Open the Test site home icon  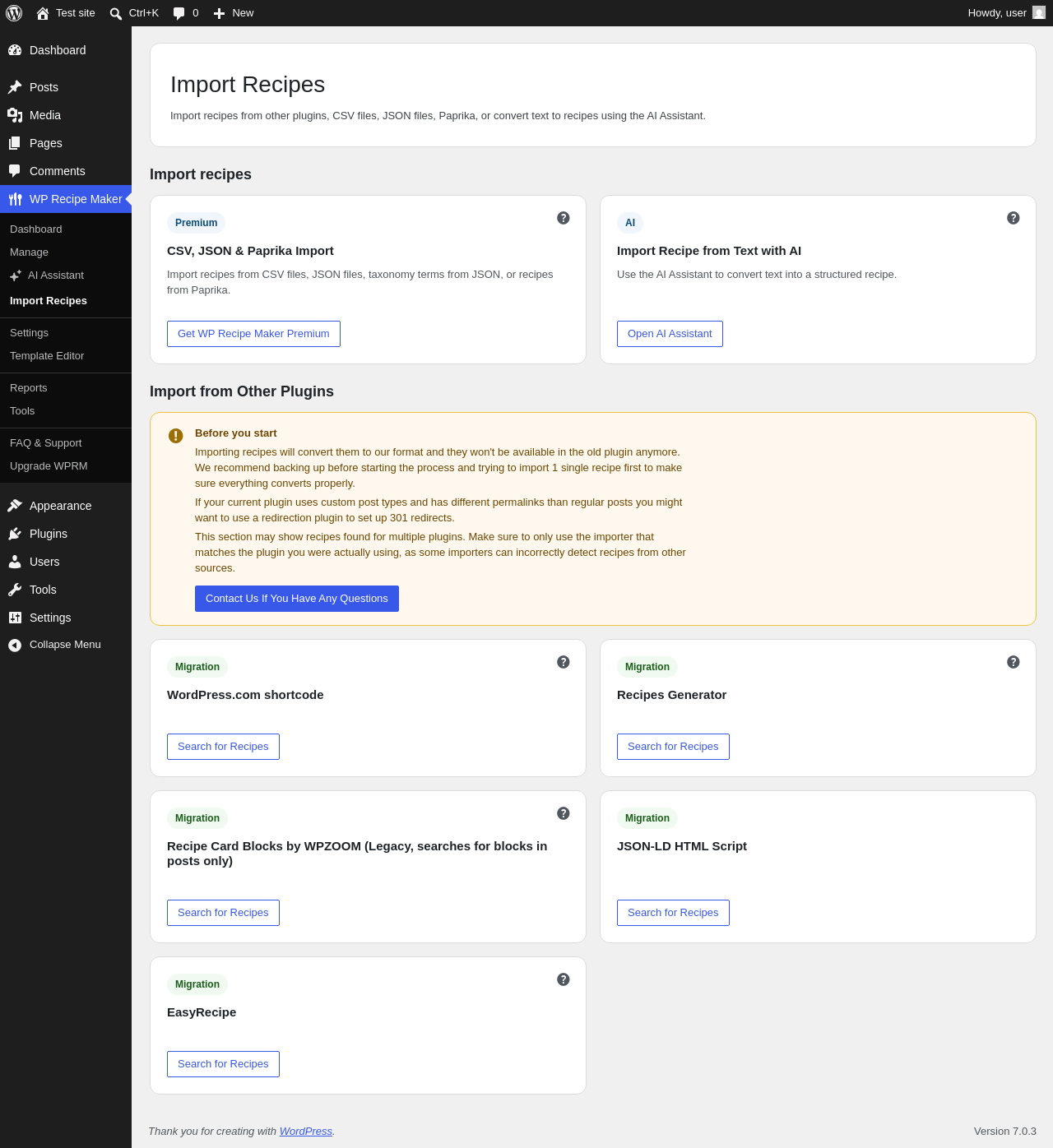43,13
